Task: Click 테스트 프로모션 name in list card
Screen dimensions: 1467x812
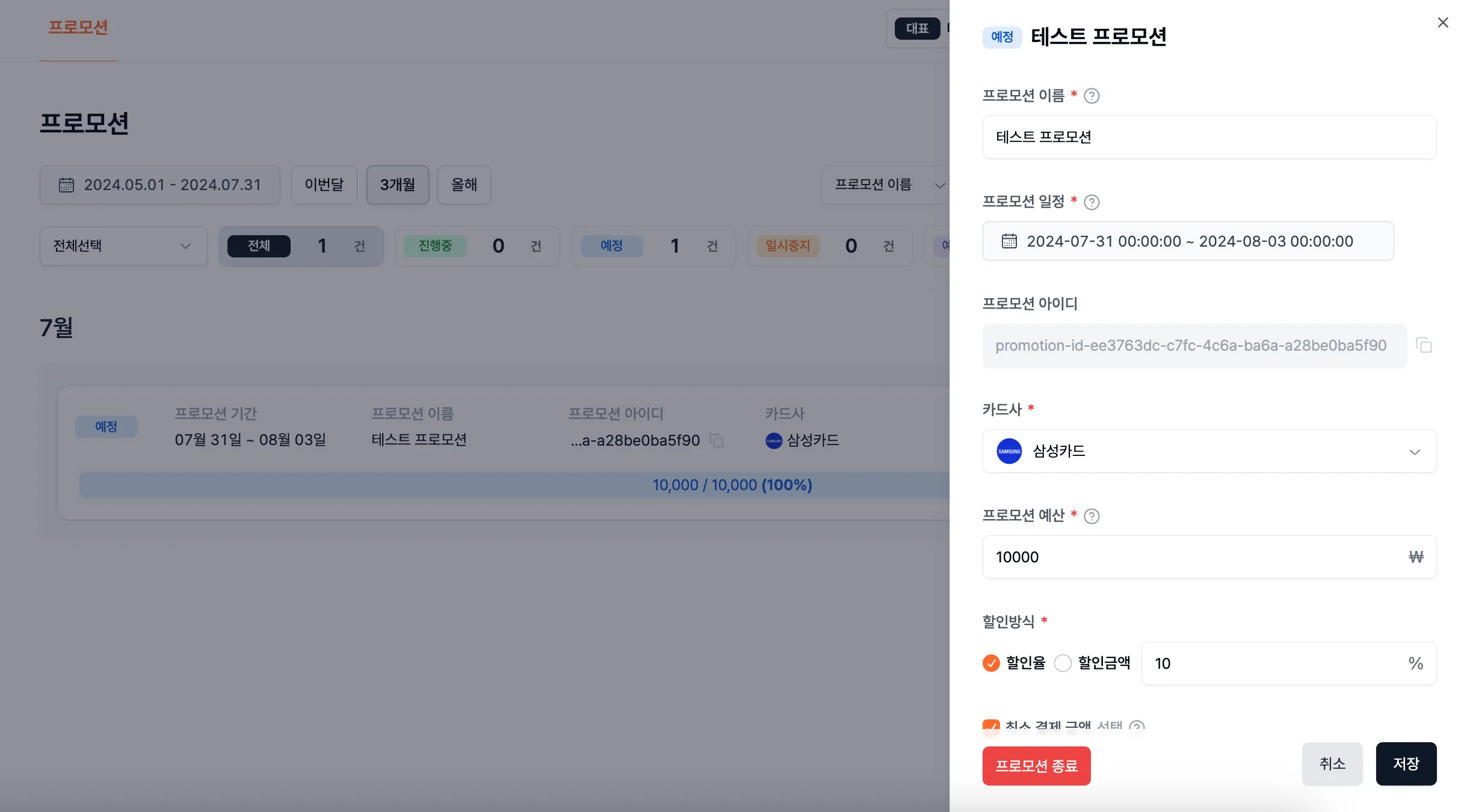Action: (419, 440)
